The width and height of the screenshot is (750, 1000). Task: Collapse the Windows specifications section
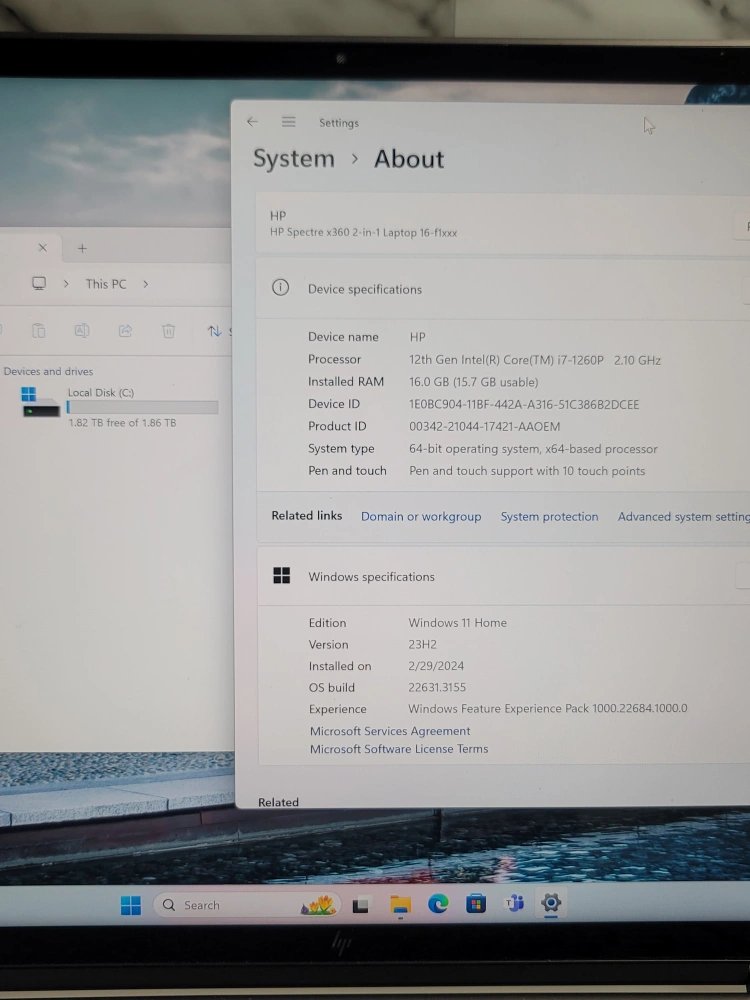click(742, 577)
